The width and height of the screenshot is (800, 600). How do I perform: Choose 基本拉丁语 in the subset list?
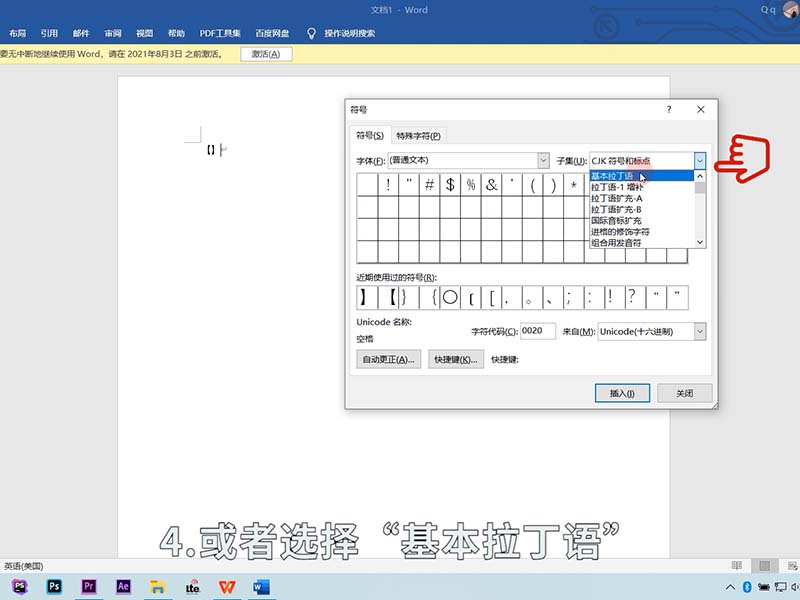click(x=642, y=176)
